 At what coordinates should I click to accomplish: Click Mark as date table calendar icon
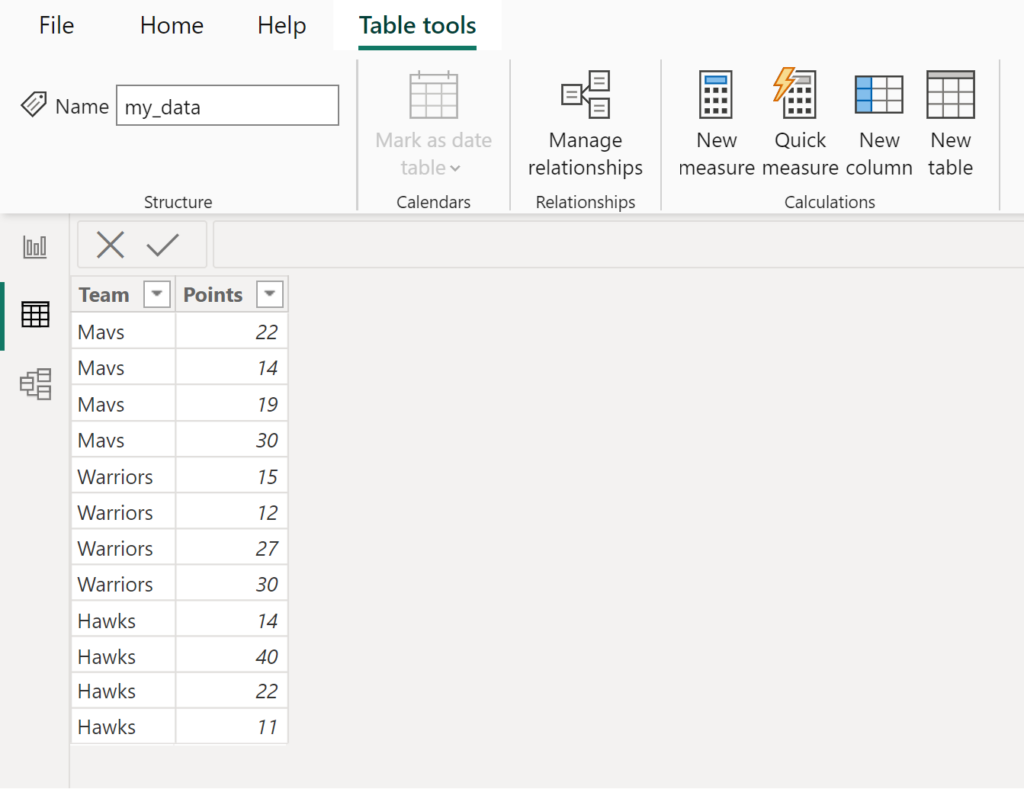point(434,95)
